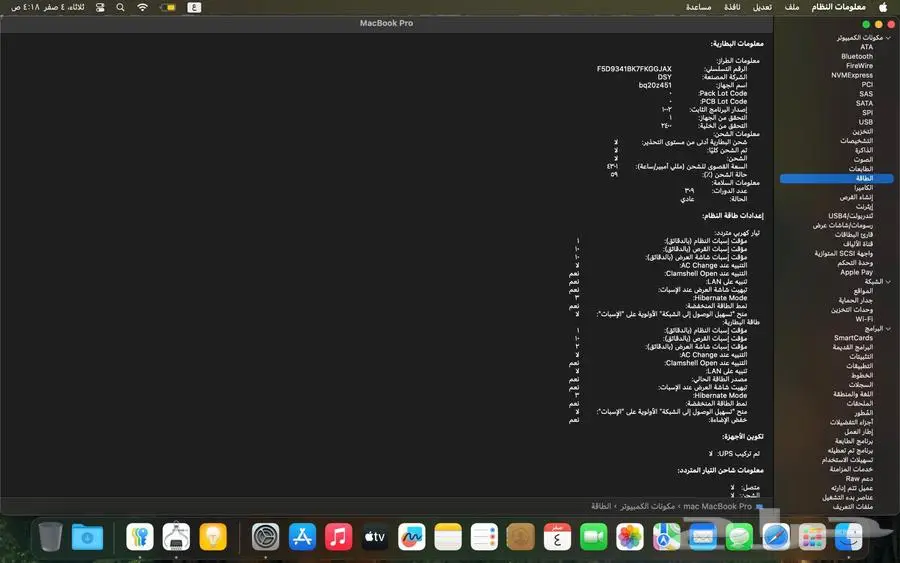Click the System Information chip icon in the Dock
900x563 pixels.
[x=176, y=537]
